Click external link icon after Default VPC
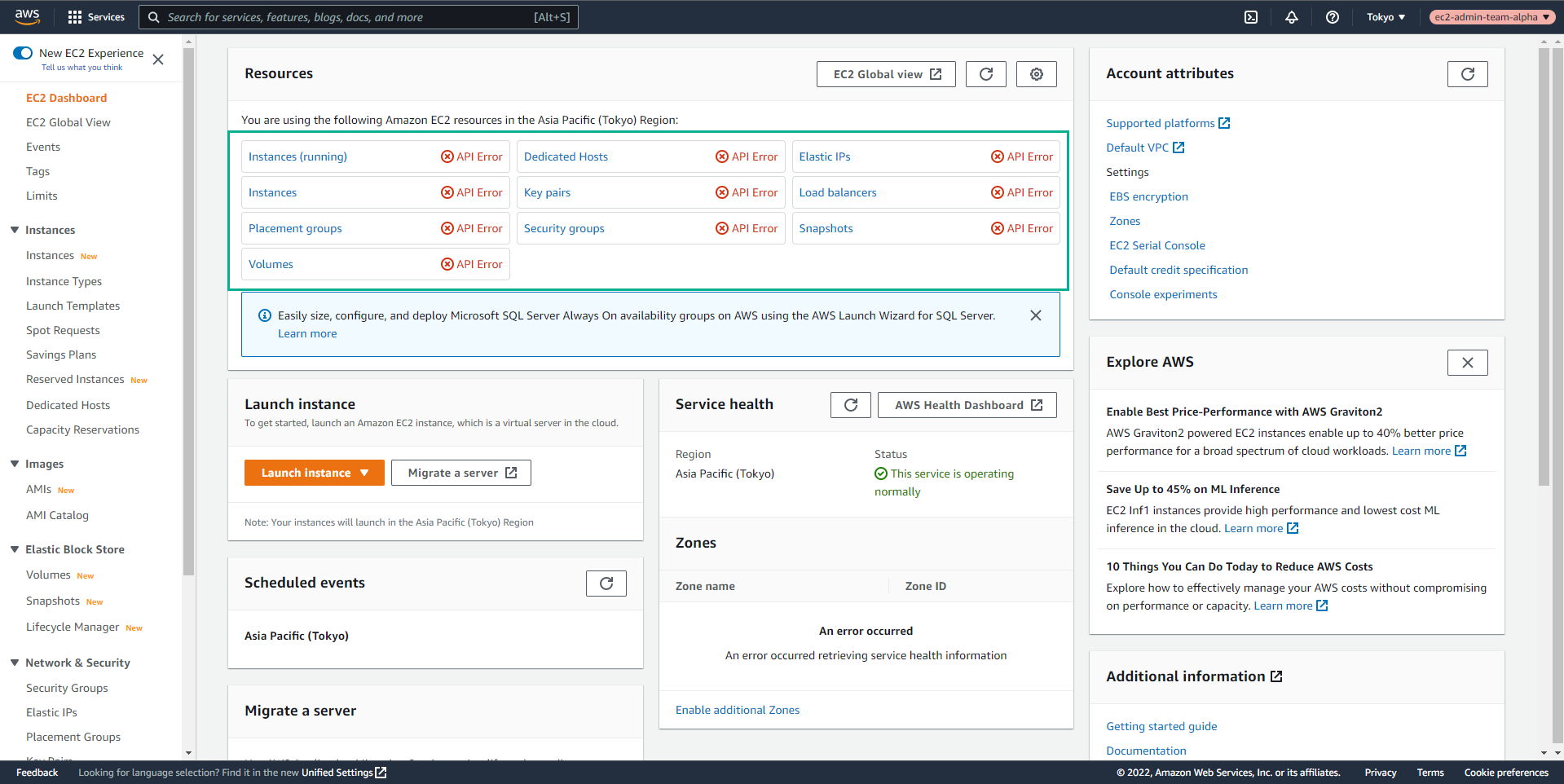This screenshot has height=784, width=1564. click(x=1179, y=148)
